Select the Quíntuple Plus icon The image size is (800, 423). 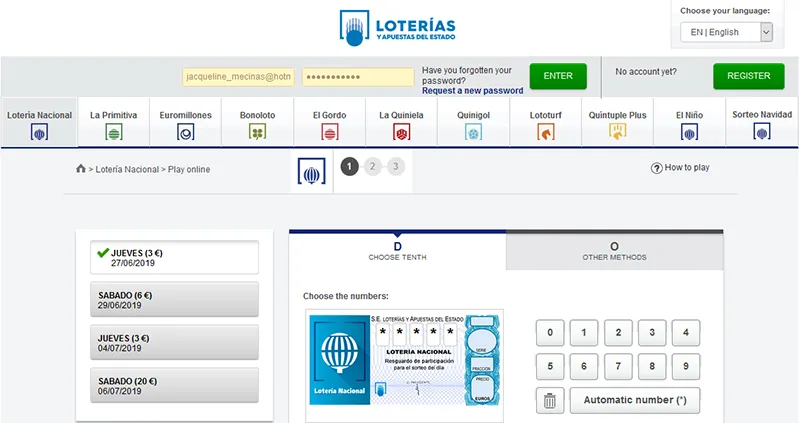pyautogui.click(x=617, y=133)
